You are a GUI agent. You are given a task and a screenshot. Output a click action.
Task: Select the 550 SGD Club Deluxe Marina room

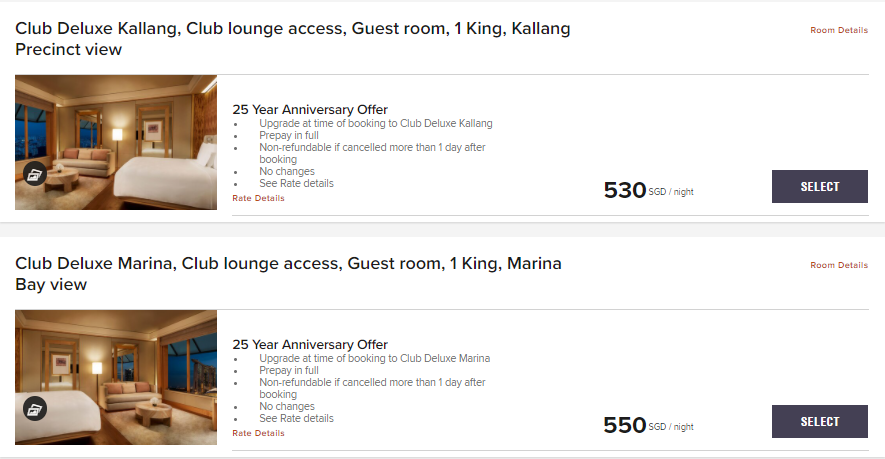click(x=820, y=421)
